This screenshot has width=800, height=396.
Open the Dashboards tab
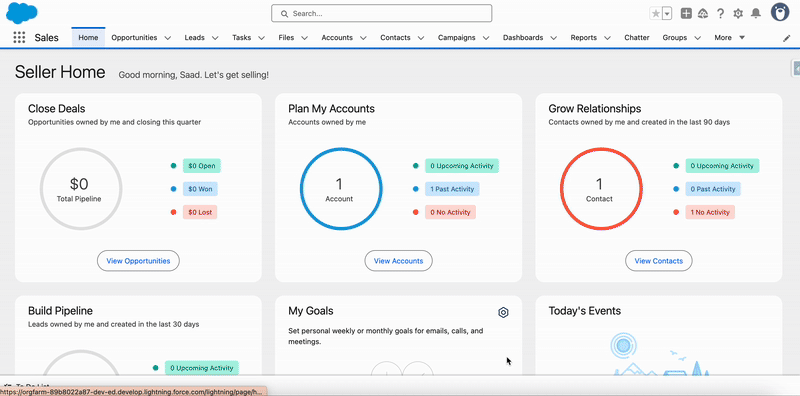[523, 37]
